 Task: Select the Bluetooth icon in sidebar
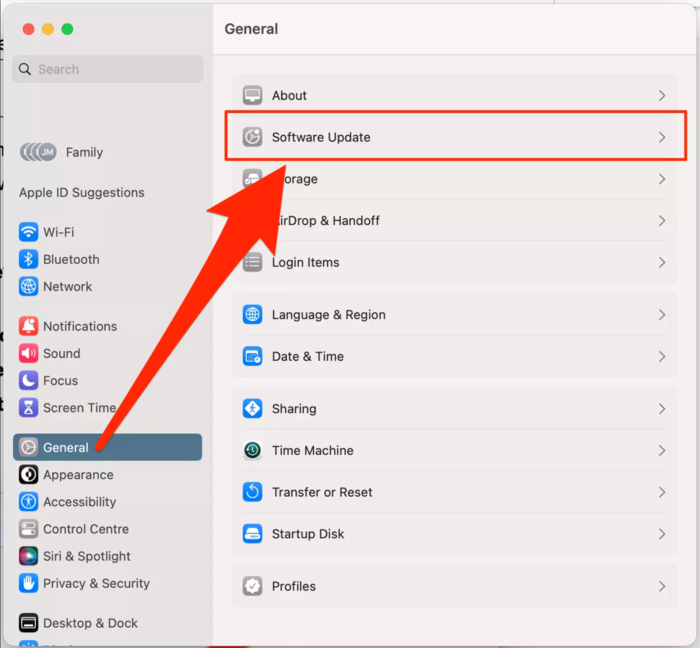click(x=28, y=259)
